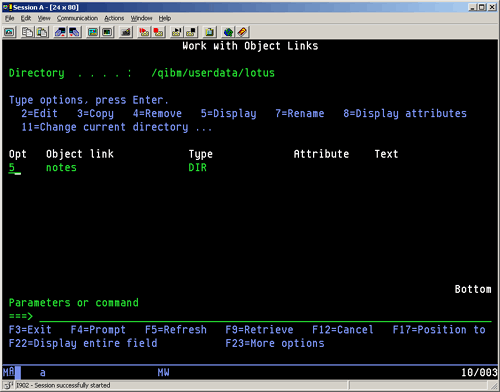The width and height of the screenshot is (500, 392).
Task: Click the /qibm/userdata/lotus directory path
Action: coord(213,73)
